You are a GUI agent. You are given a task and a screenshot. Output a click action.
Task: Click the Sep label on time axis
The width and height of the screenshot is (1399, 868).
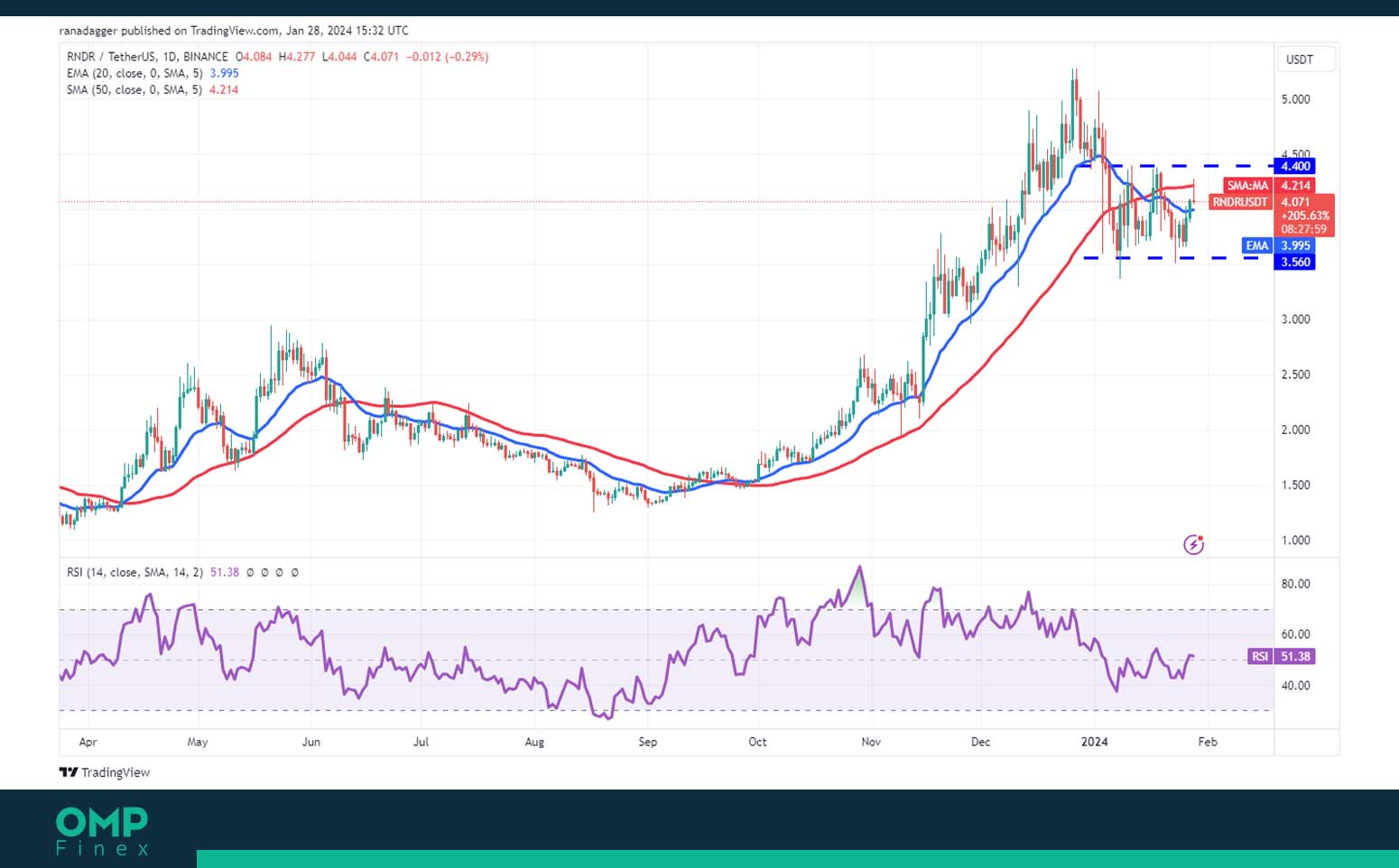coord(647,742)
